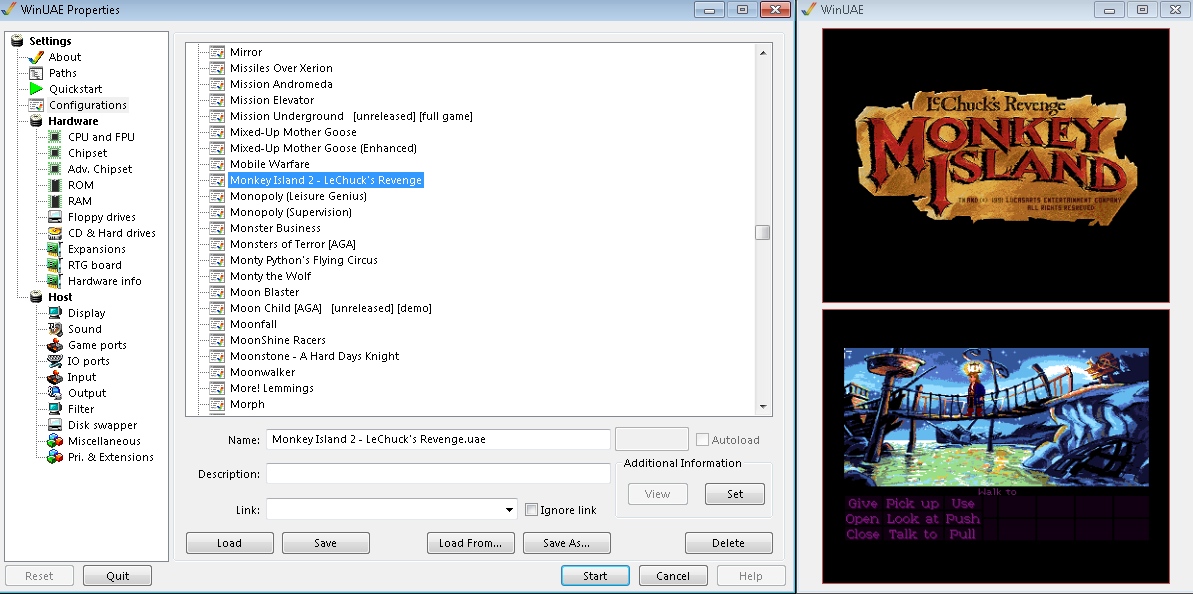Image resolution: width=1193 pixels, height=594 pixels.
Task: Select the Settings root tree node
Action: pos(50,41)
